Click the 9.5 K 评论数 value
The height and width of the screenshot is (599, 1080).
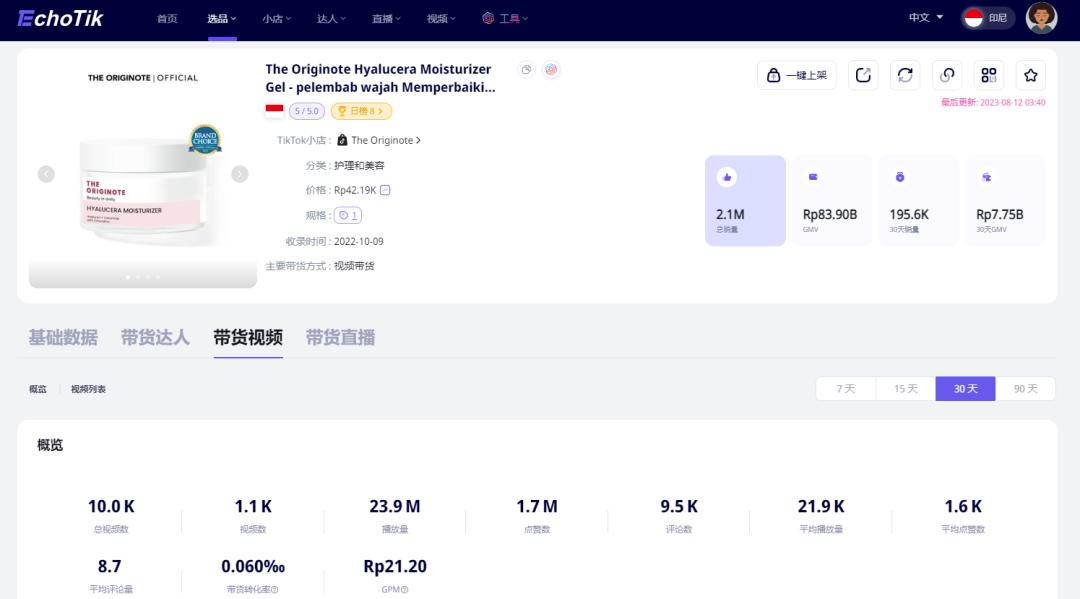(x=678, y=507)
